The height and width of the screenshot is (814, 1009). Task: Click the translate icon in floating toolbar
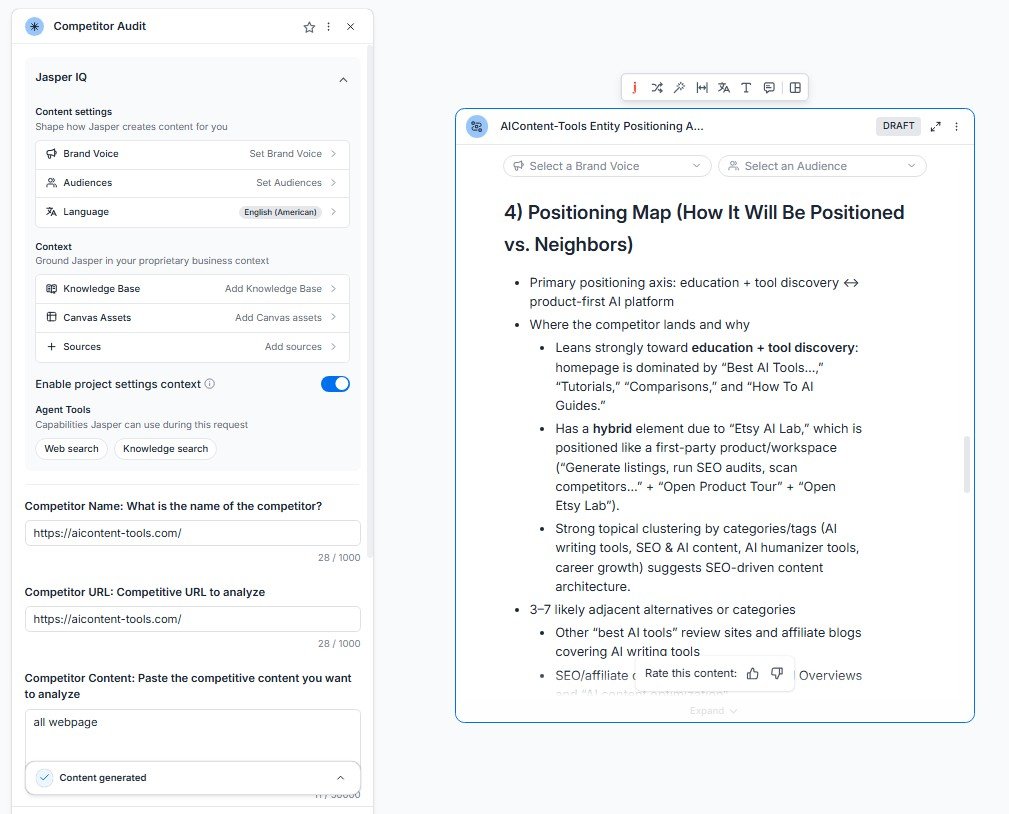[724, 88]
